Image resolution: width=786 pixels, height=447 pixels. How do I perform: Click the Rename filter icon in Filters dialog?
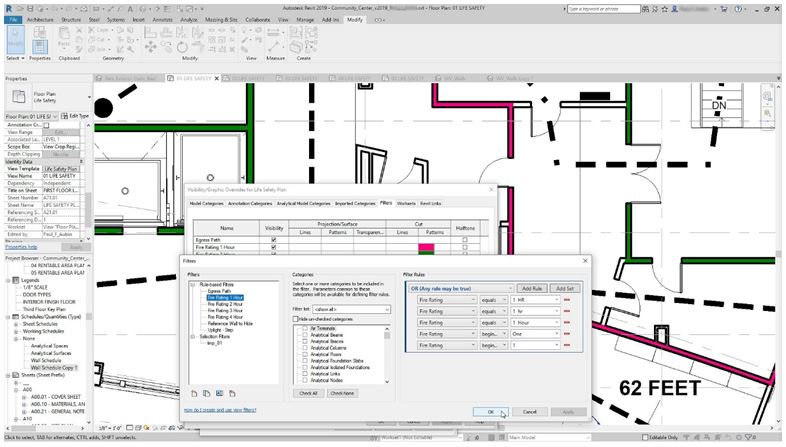220,393
